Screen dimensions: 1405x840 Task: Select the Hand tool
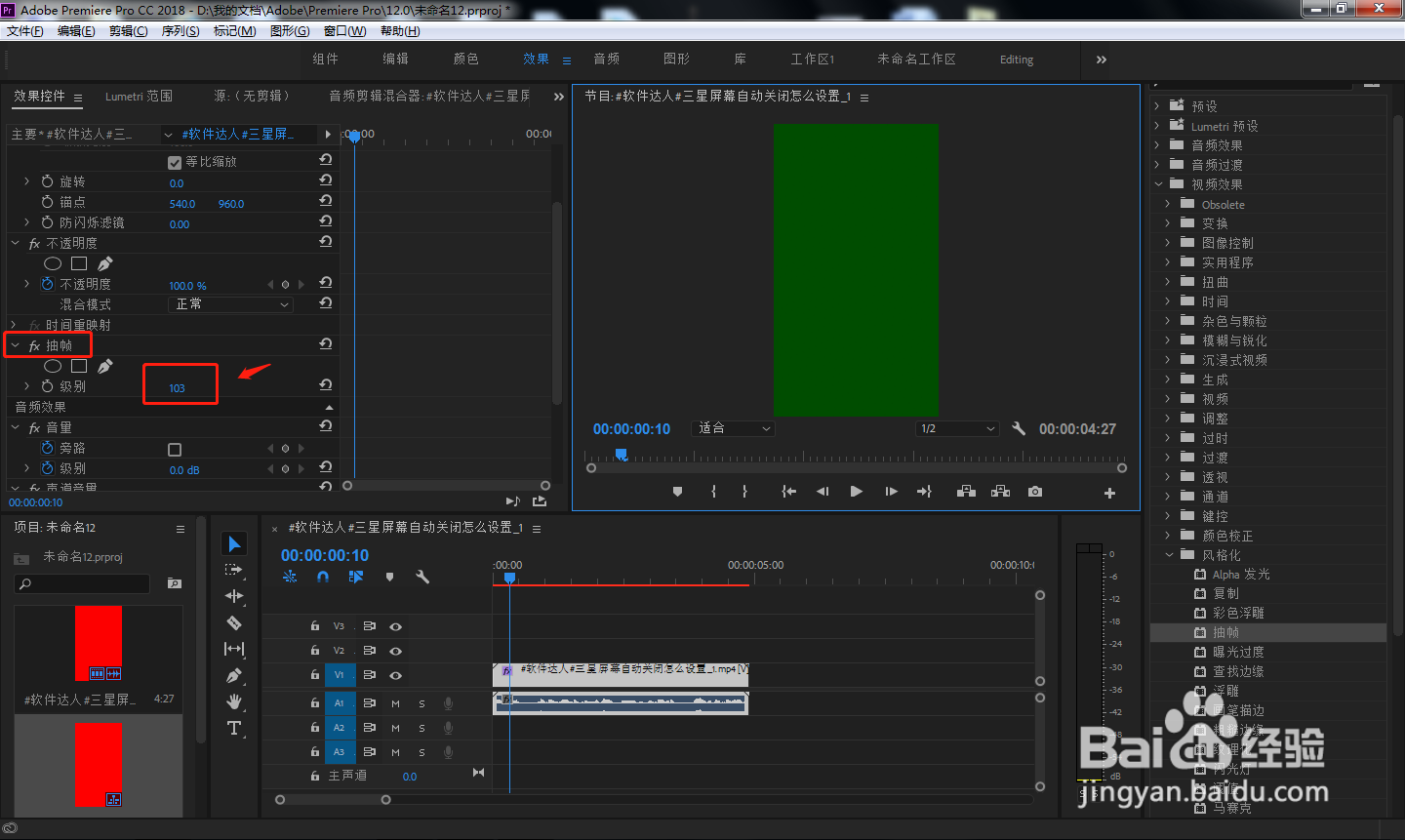point(234,701)
